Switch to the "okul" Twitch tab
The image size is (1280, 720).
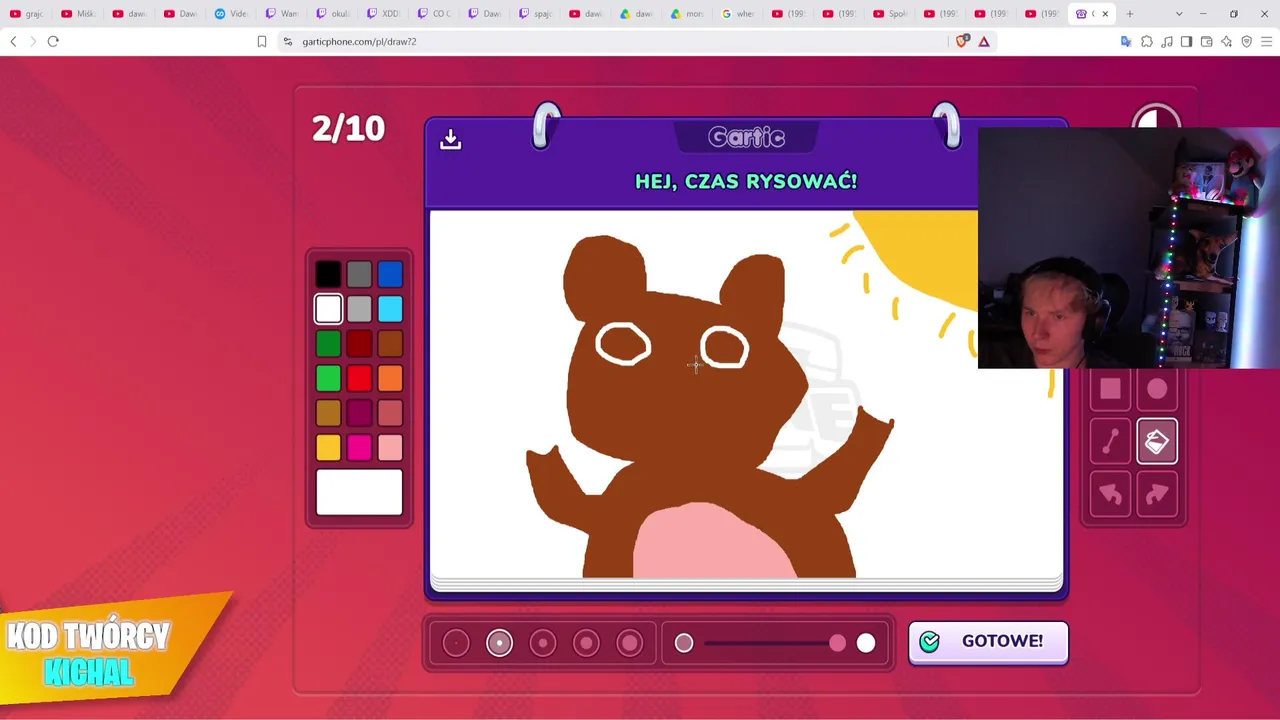coord(333,14)
